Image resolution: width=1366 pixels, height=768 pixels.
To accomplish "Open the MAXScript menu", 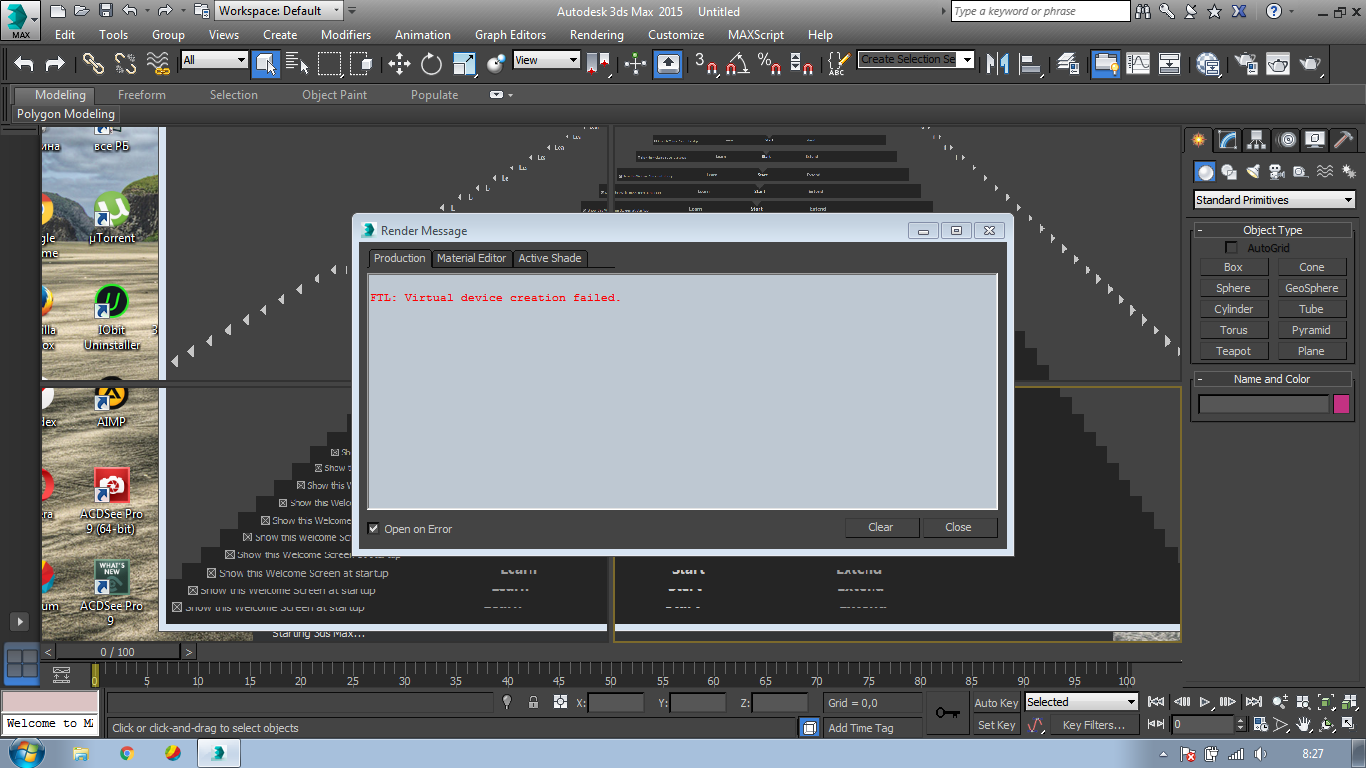I will pos(756,34).
